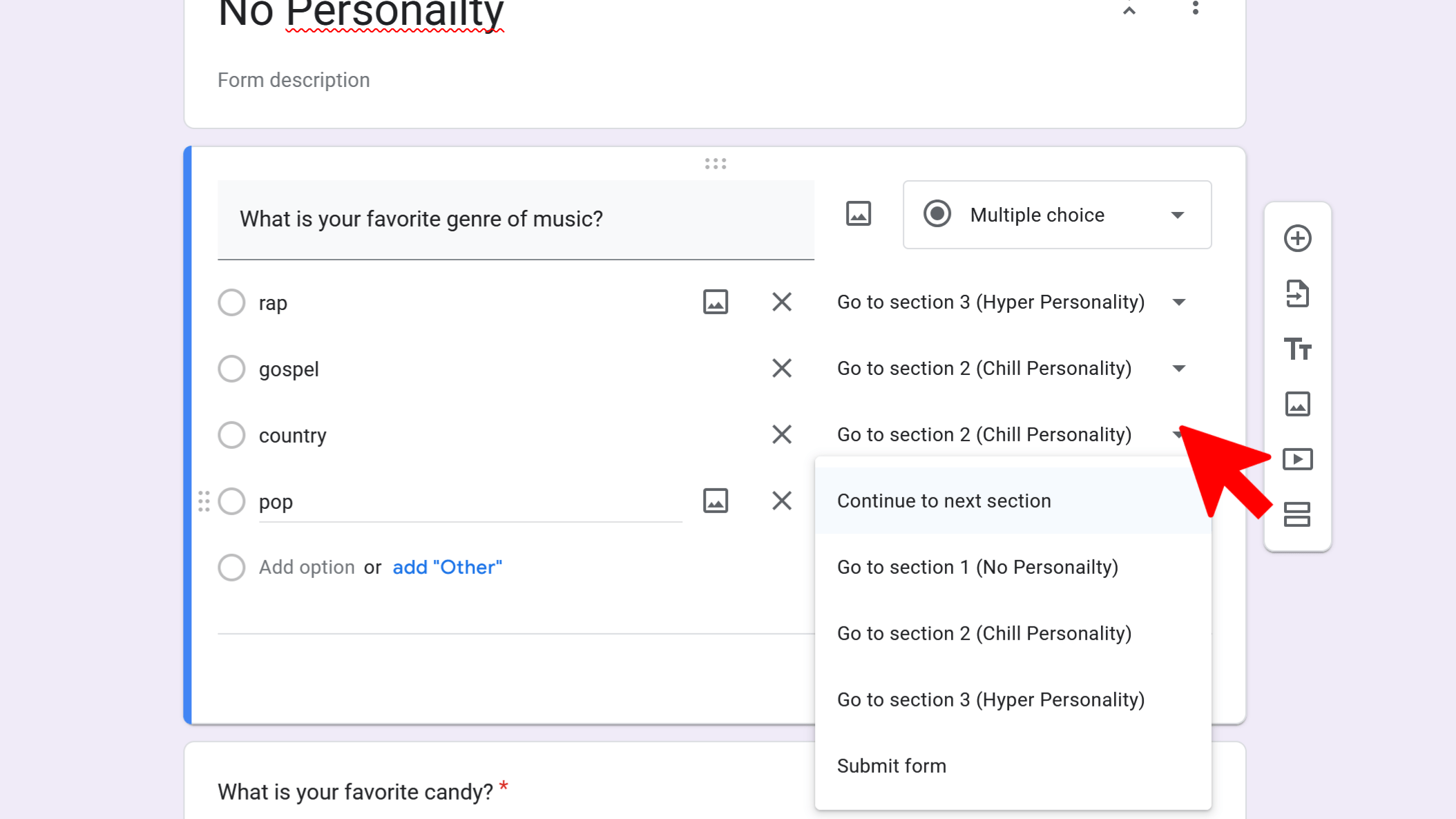
Task: Click the Add video icon
Action: coord(1297,460)
